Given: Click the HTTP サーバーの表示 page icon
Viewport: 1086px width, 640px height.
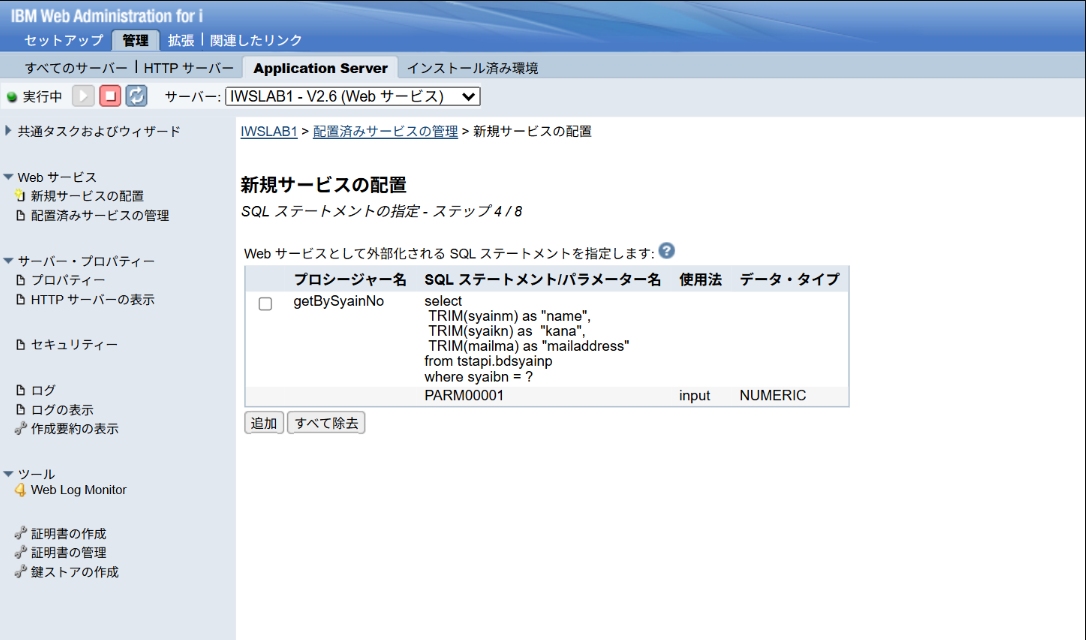Looking at the screenshot, I should click(x=21, y=299).
